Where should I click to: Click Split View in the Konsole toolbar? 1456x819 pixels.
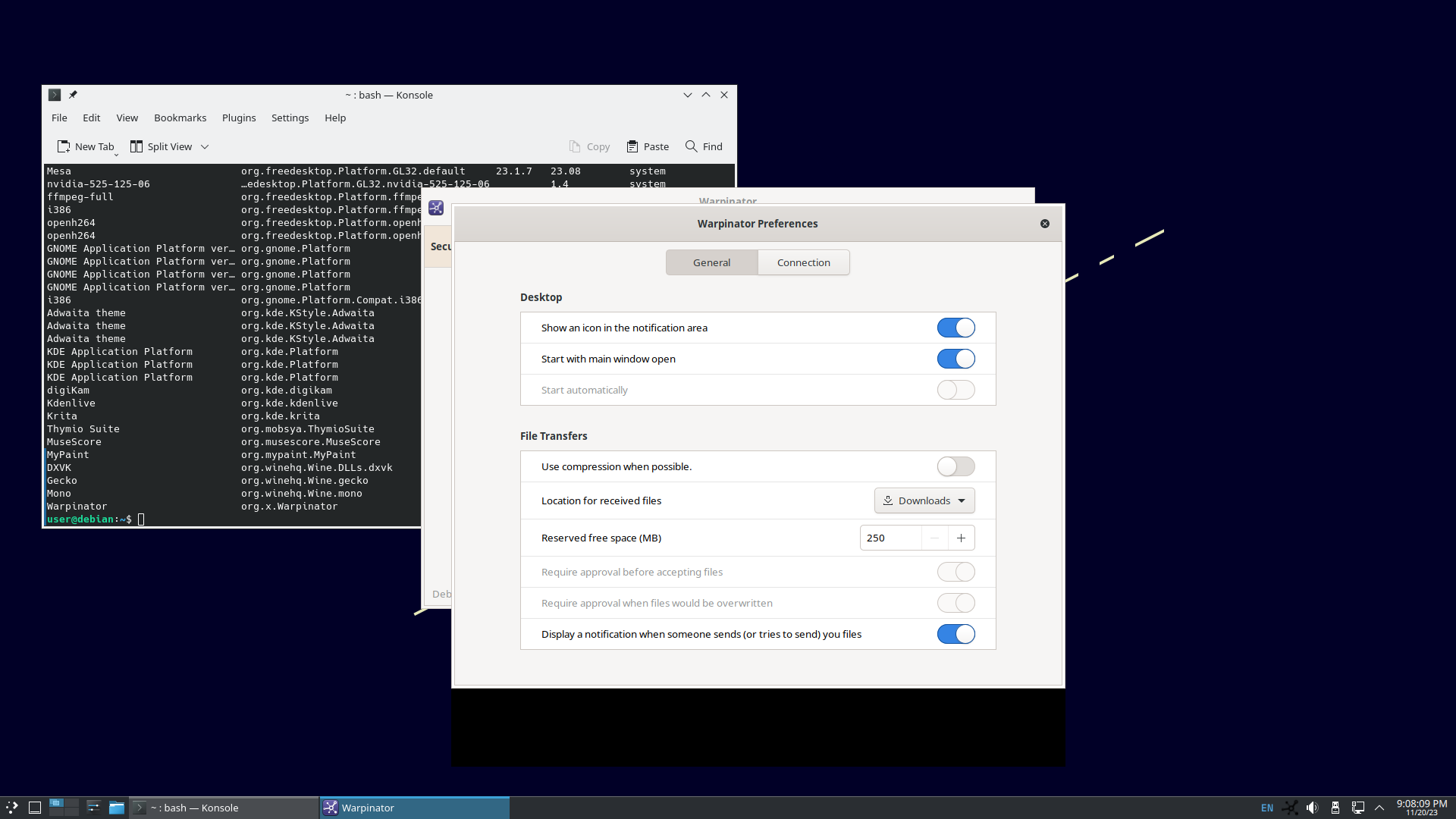click(161, 146)
